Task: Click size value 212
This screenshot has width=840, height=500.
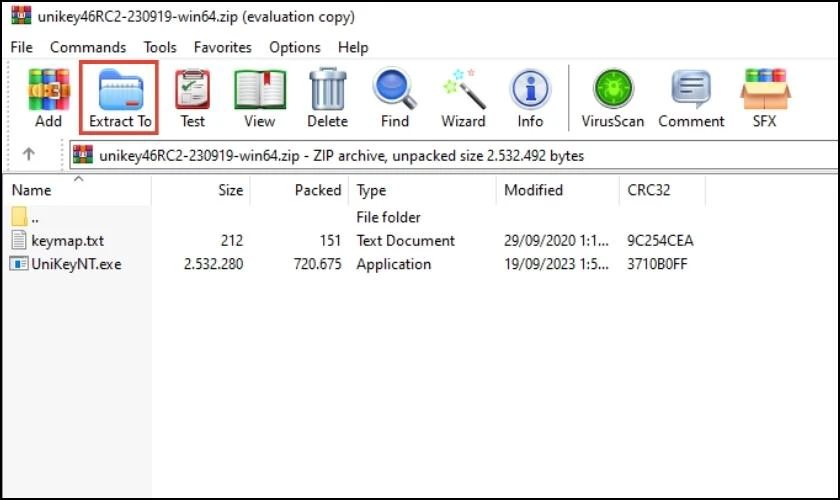Action: [232, 241]
